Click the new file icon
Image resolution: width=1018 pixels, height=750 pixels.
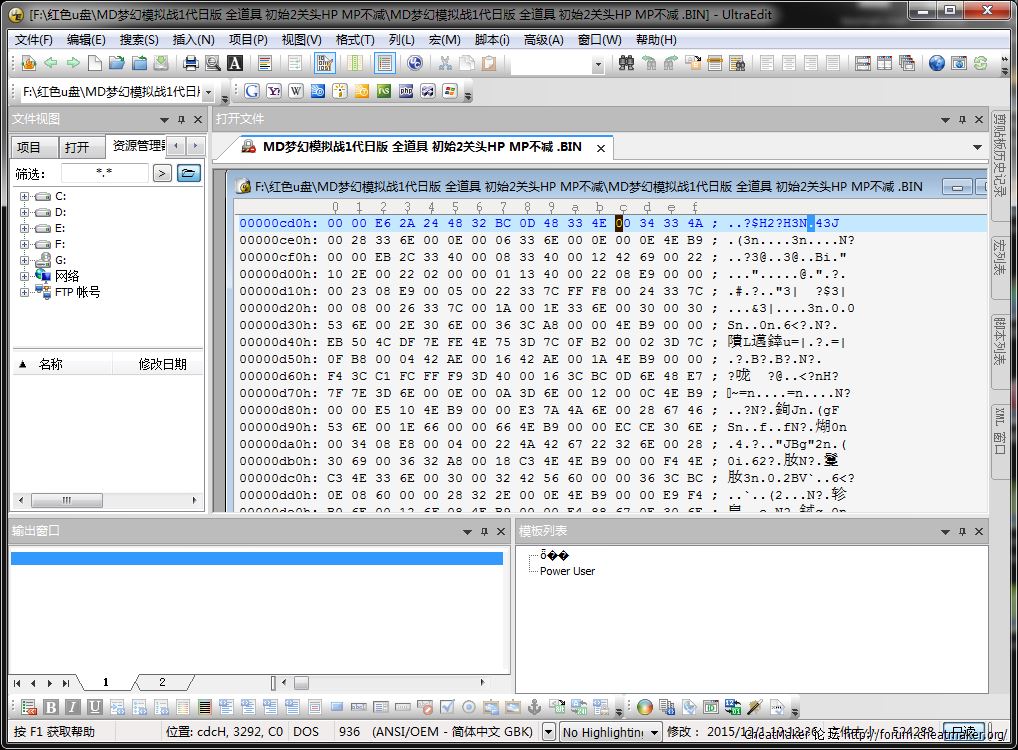pos(95,63)
